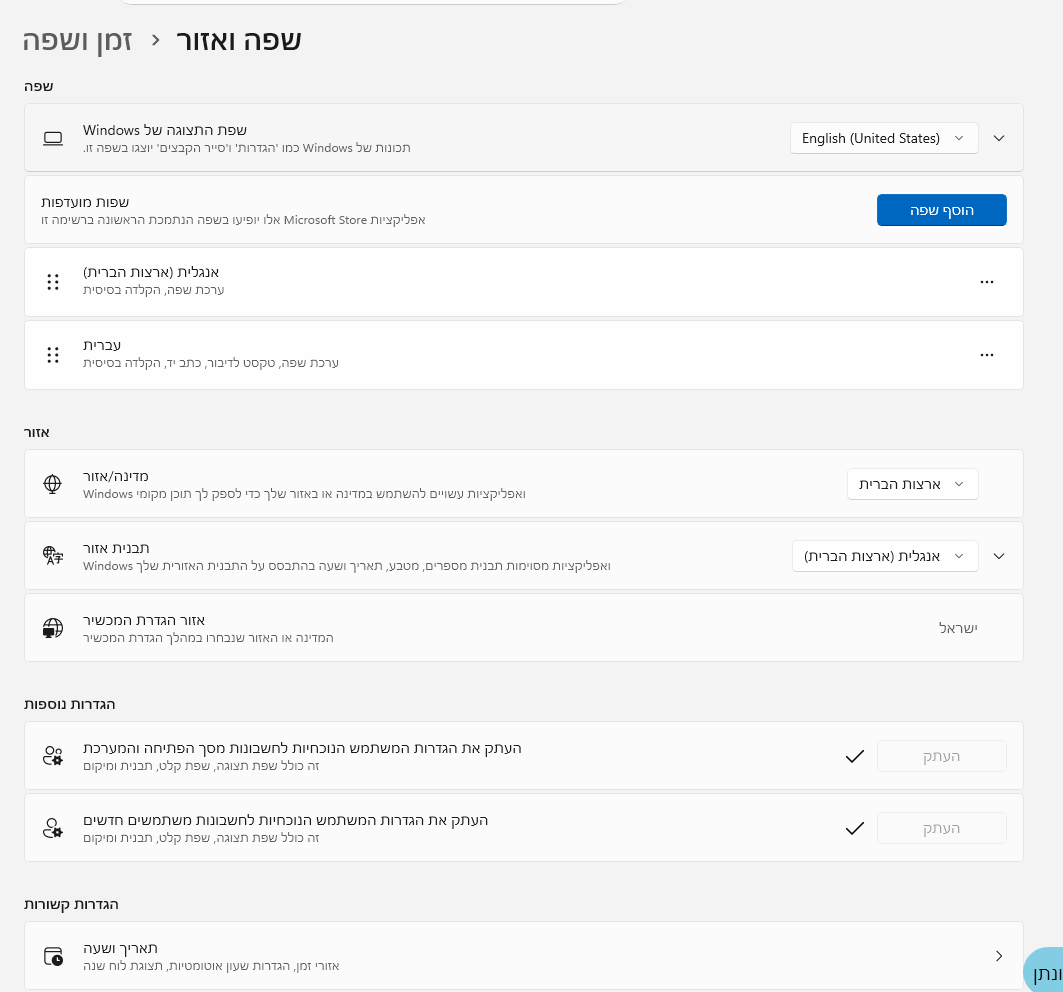Viewport: 1063px width, 992px height.
Task: Open the regional format אנגלית (ארצות הברית) dropdown
Action: pos(884,556)
